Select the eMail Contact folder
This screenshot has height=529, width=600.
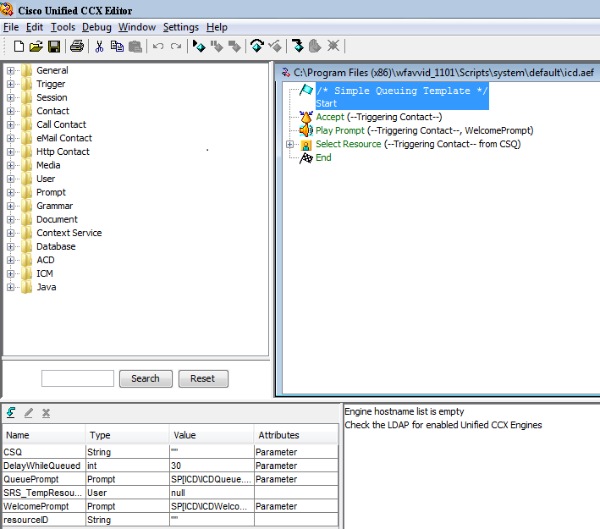tap(64, 138)
